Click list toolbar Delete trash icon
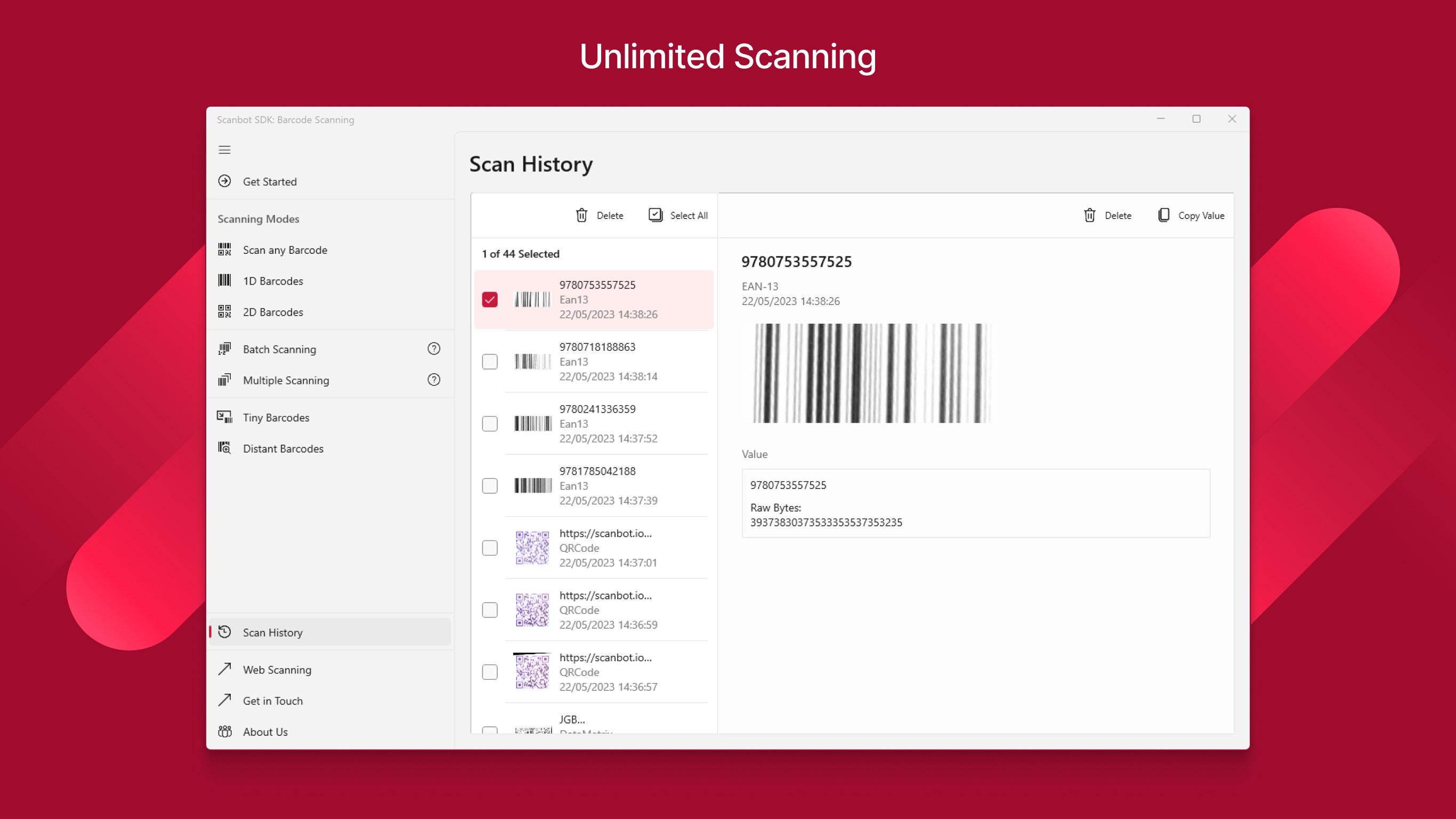Image resolution: width=1456 pixels, height=819 pixels. click(x=581, y=215)
